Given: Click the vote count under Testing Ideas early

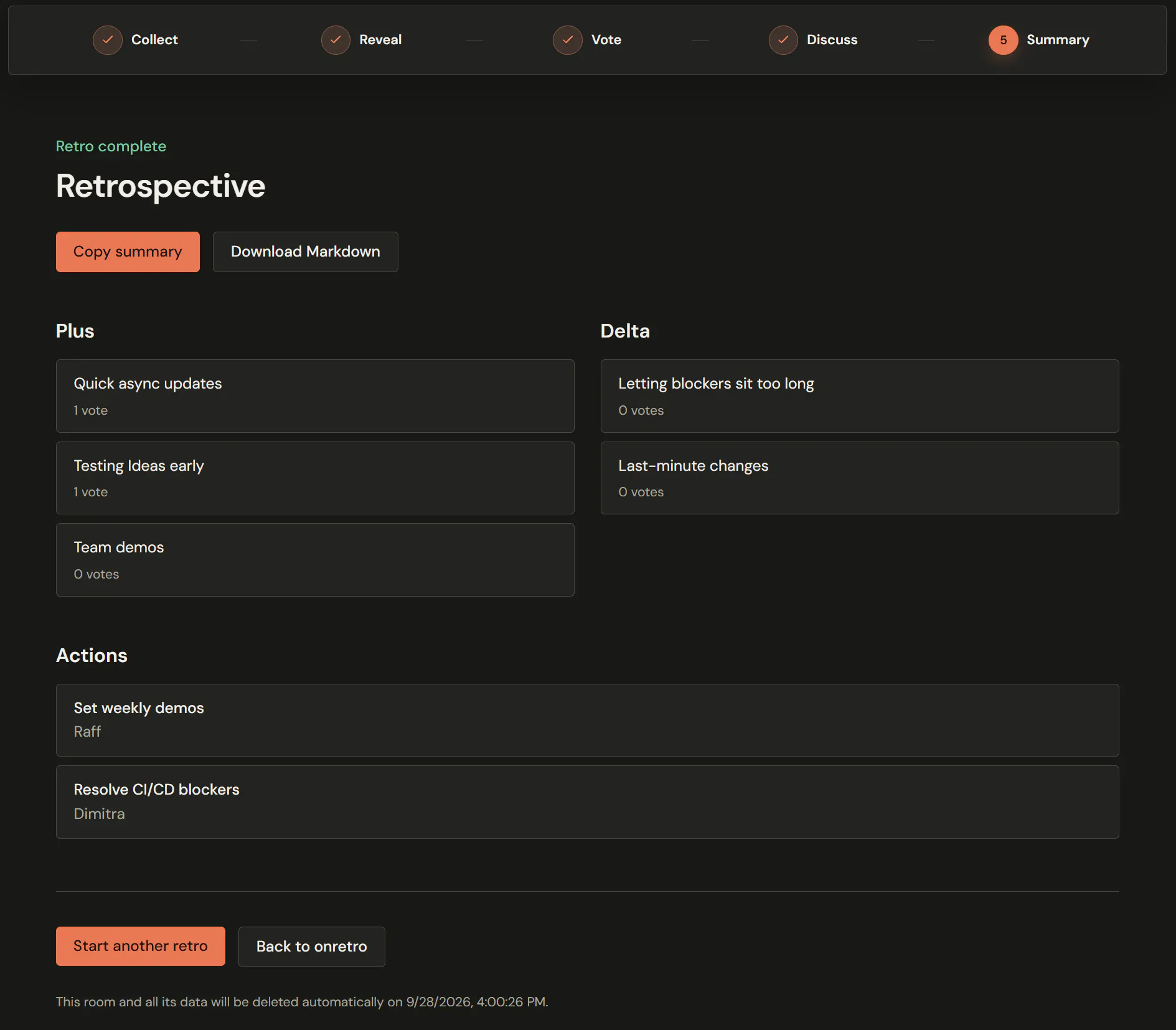Looking at the screenshot, I should pos(90,492).
